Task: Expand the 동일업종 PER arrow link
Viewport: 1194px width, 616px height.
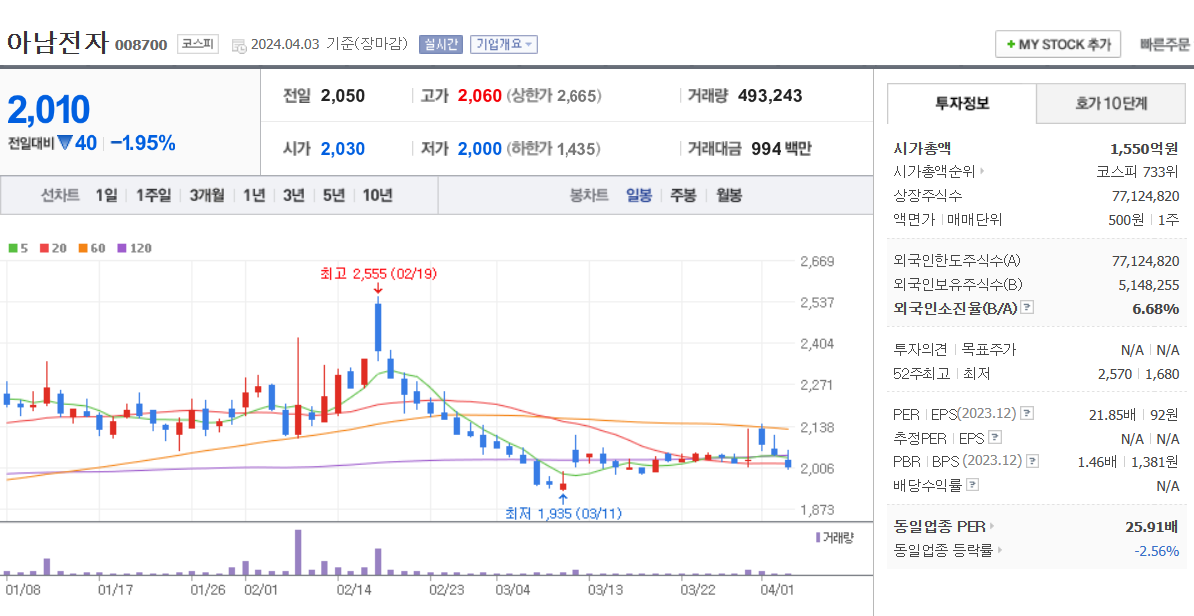Action: (992, 526)
